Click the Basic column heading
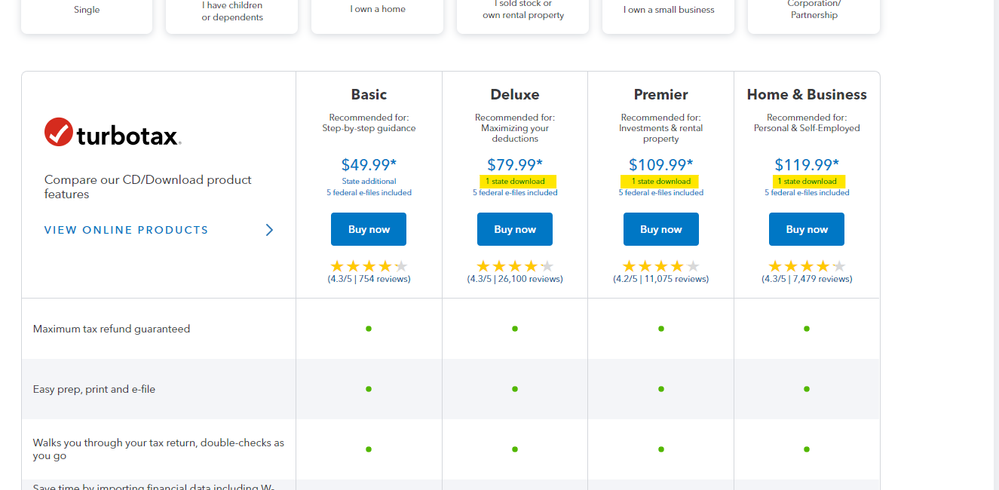This screenshot has height=490, width=999. point(369,94)
